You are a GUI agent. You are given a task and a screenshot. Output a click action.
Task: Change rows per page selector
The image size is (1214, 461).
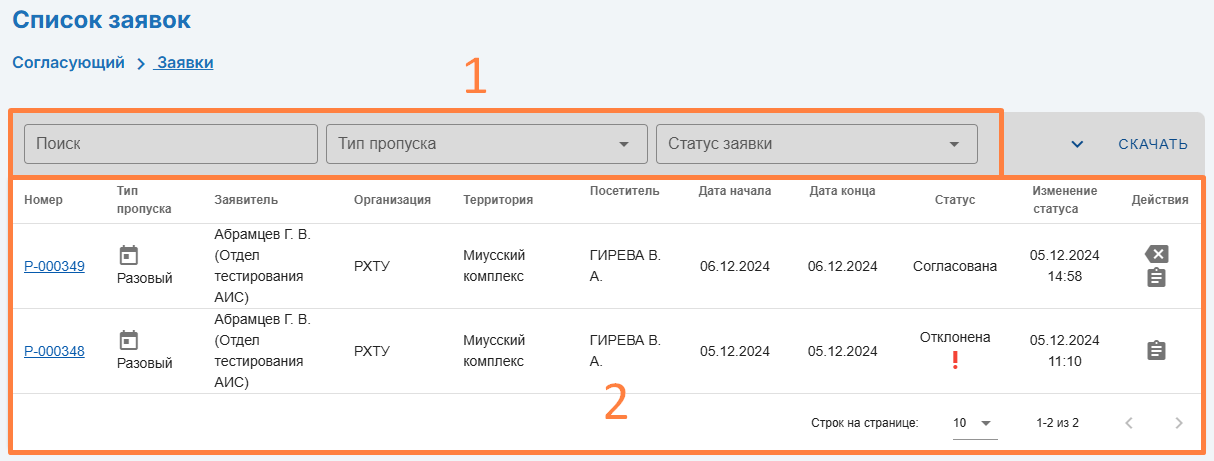(x=974, y=423)
